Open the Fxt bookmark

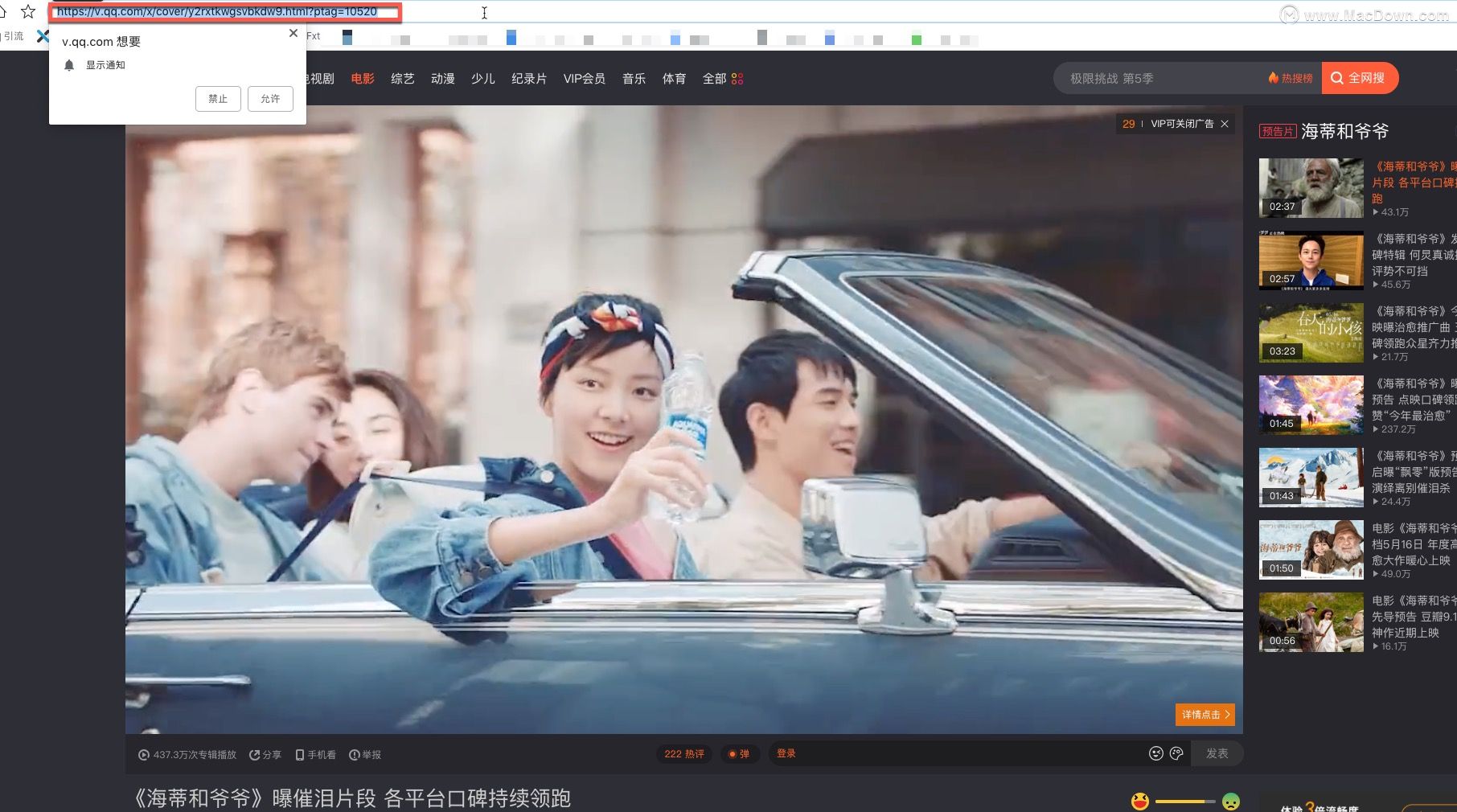tap(314, 36)
